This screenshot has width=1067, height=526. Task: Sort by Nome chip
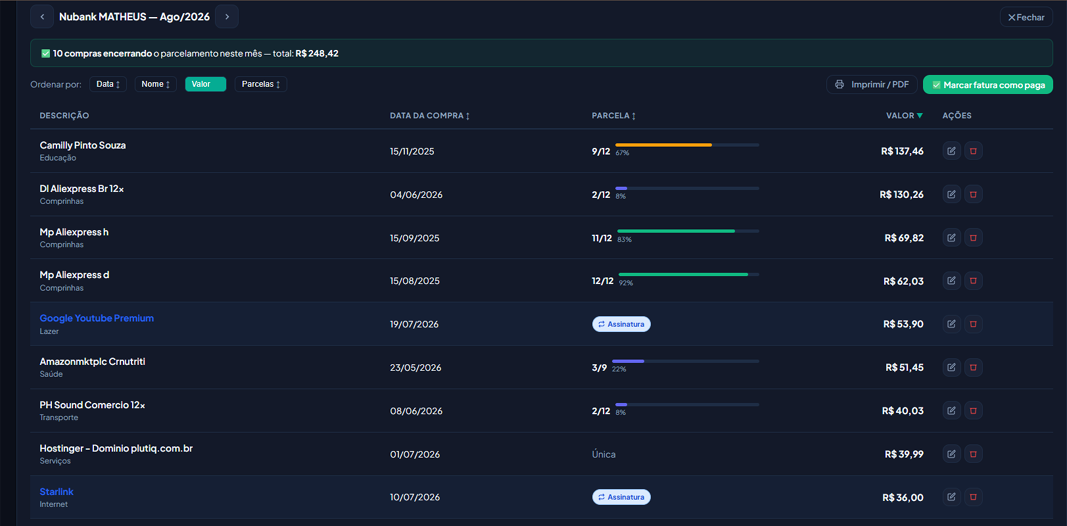click(156, 84)
